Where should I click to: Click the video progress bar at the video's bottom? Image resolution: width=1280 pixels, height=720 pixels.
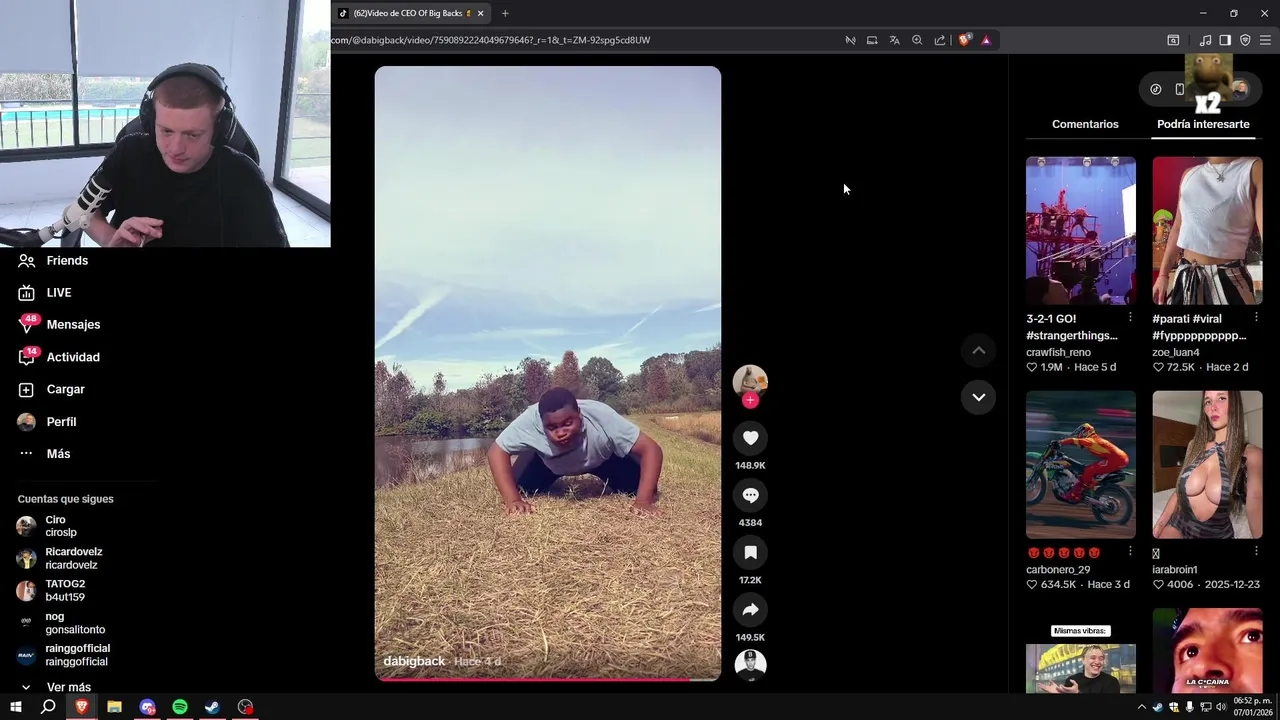click(x=548, y=680)
